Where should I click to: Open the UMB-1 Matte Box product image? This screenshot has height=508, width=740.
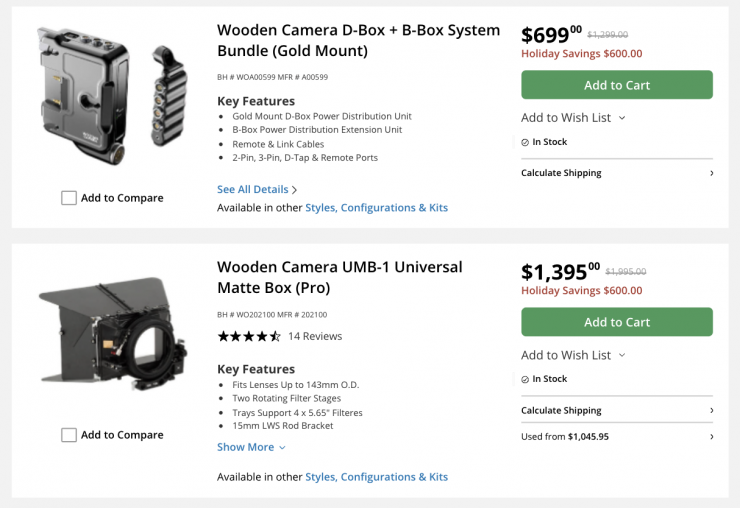112,332
